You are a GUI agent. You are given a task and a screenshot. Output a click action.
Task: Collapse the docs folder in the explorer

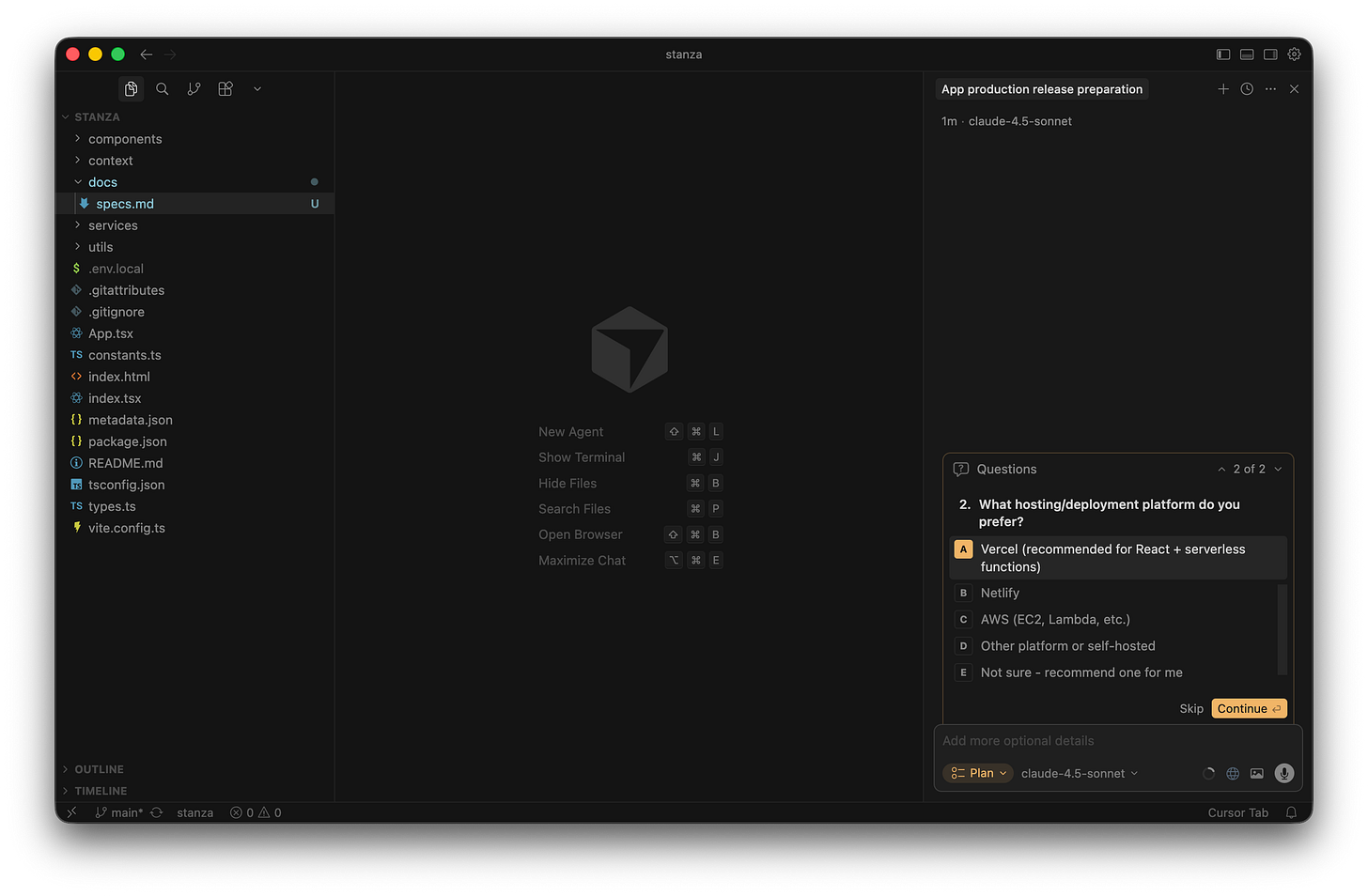(102, 181)
